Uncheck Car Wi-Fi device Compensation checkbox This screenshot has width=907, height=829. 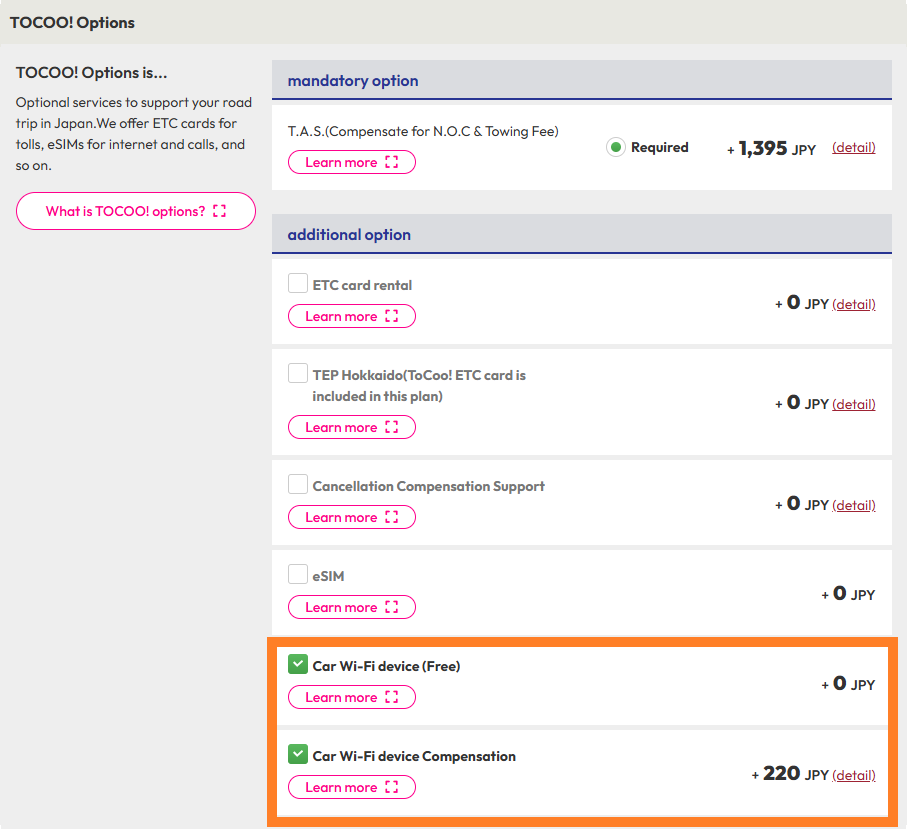298,754
